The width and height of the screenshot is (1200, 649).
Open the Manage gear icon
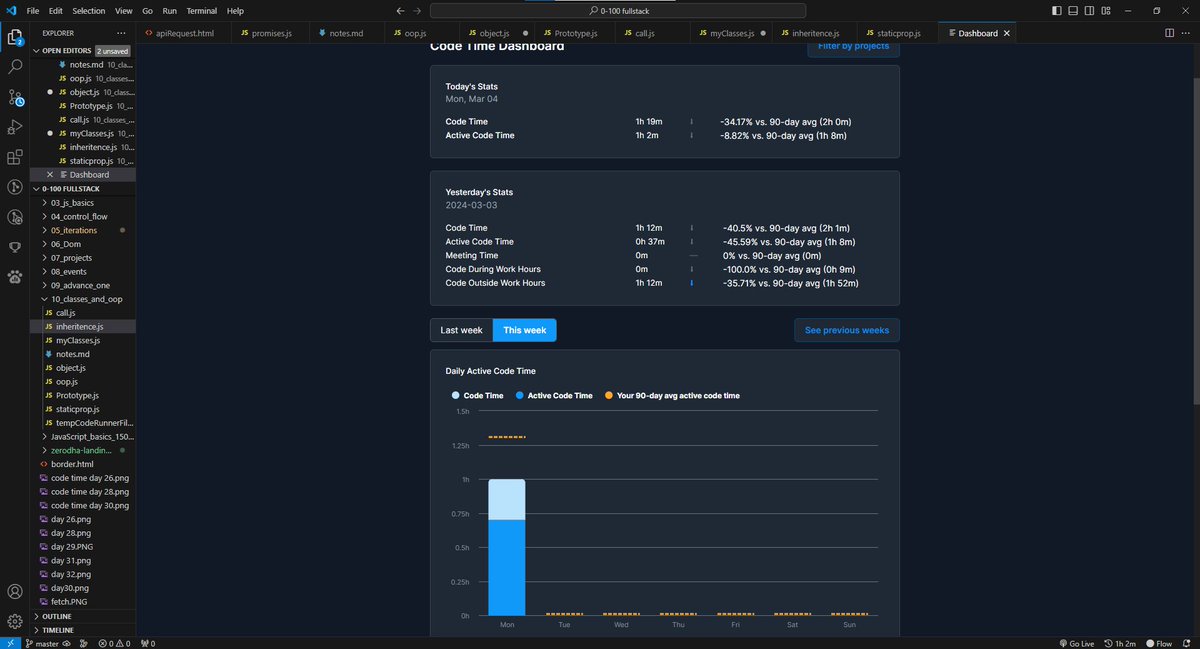pos(15,622)
